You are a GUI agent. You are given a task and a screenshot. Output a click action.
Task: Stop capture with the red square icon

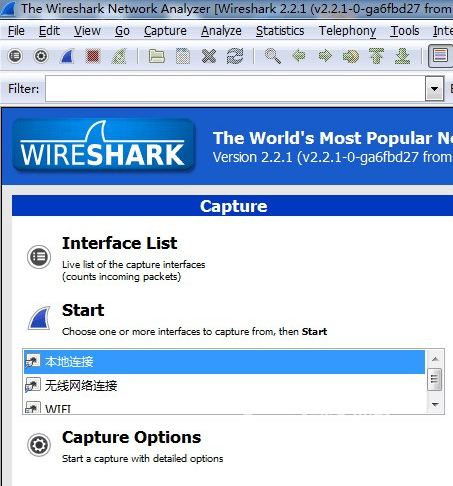[x=93, y=56]
